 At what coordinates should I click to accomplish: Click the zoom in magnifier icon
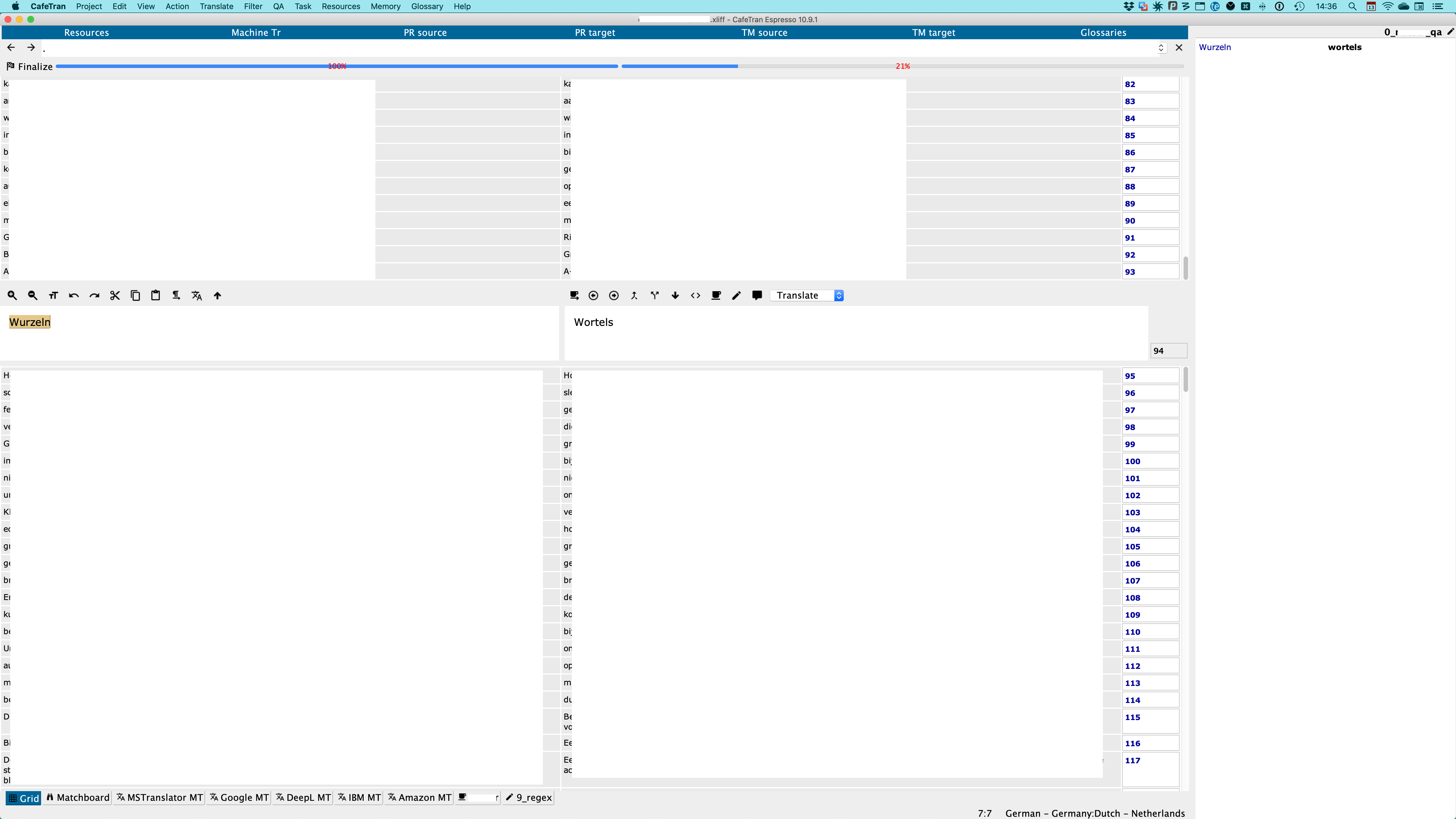(x=12, y=295)
